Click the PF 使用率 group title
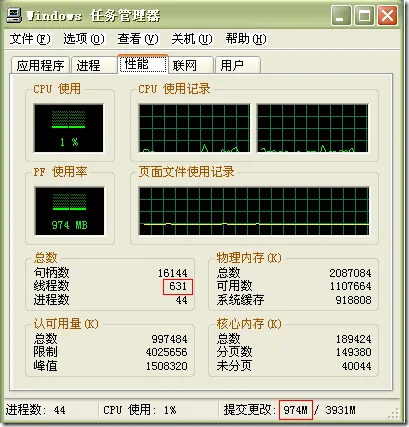Image resolution: width=409 pixels, height=427 pixels. [60, 172]
